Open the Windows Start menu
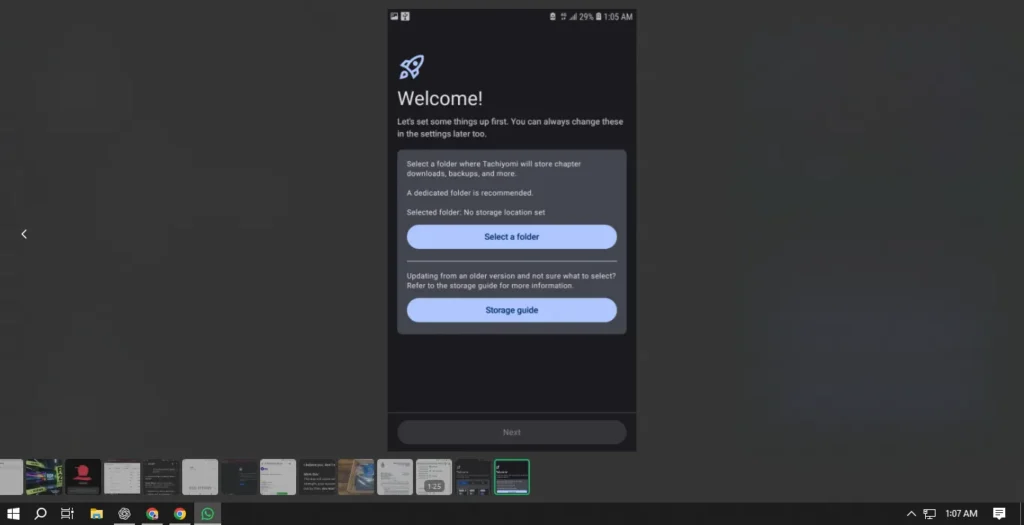 point(13,514)
